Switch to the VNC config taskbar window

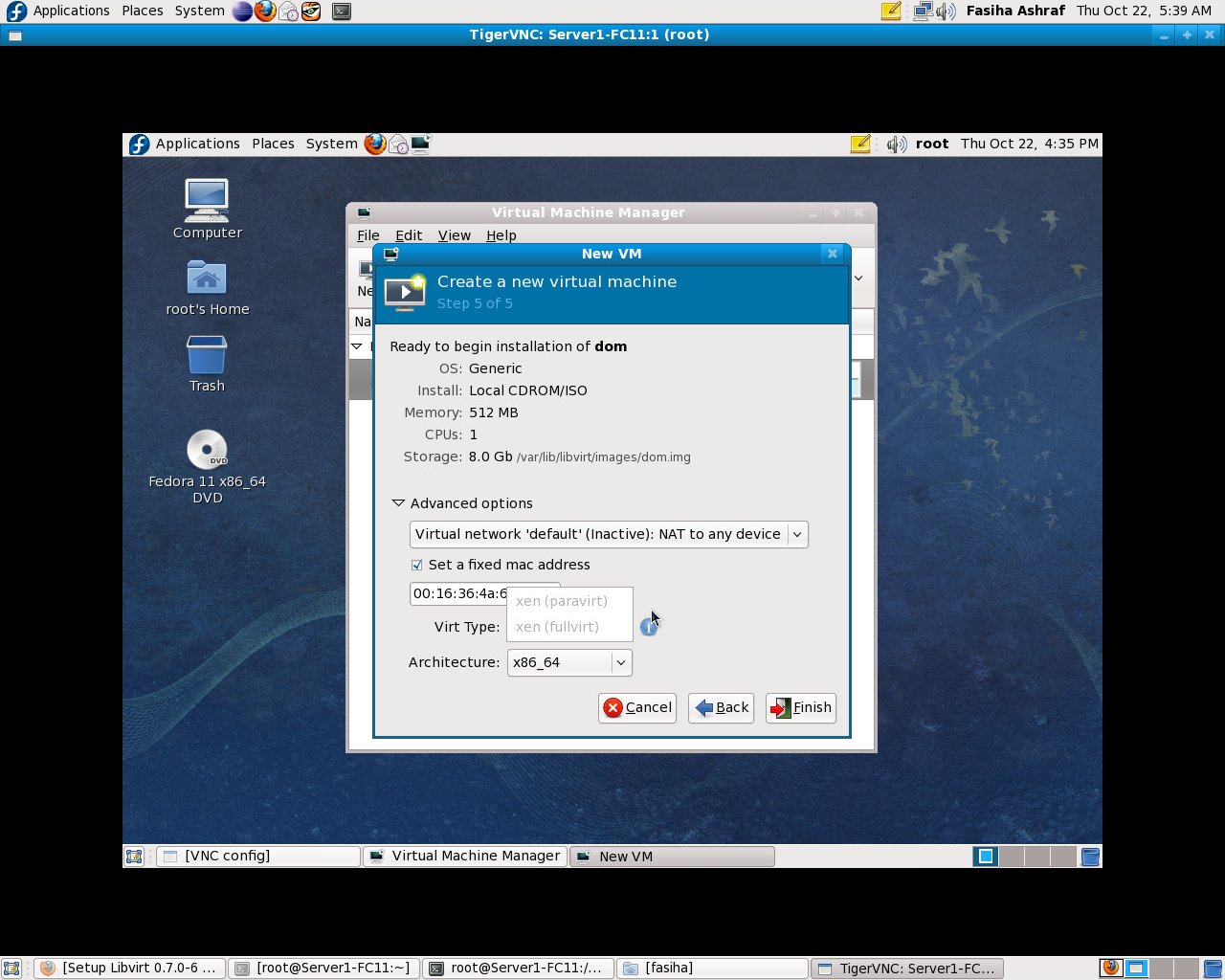pos(258,857)
